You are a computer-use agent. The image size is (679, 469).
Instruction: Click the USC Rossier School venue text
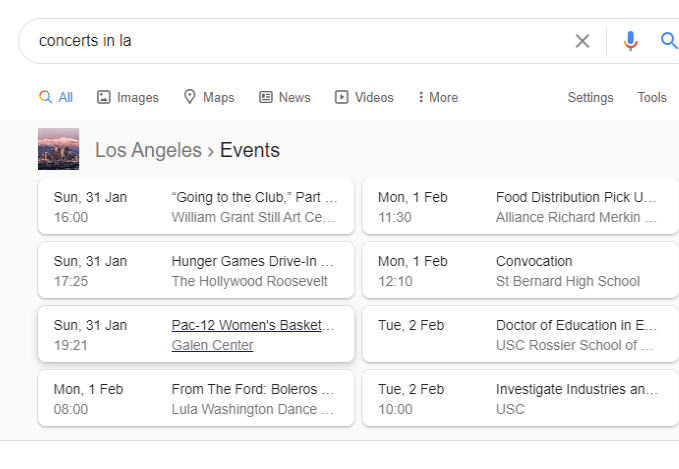point(574,345)
